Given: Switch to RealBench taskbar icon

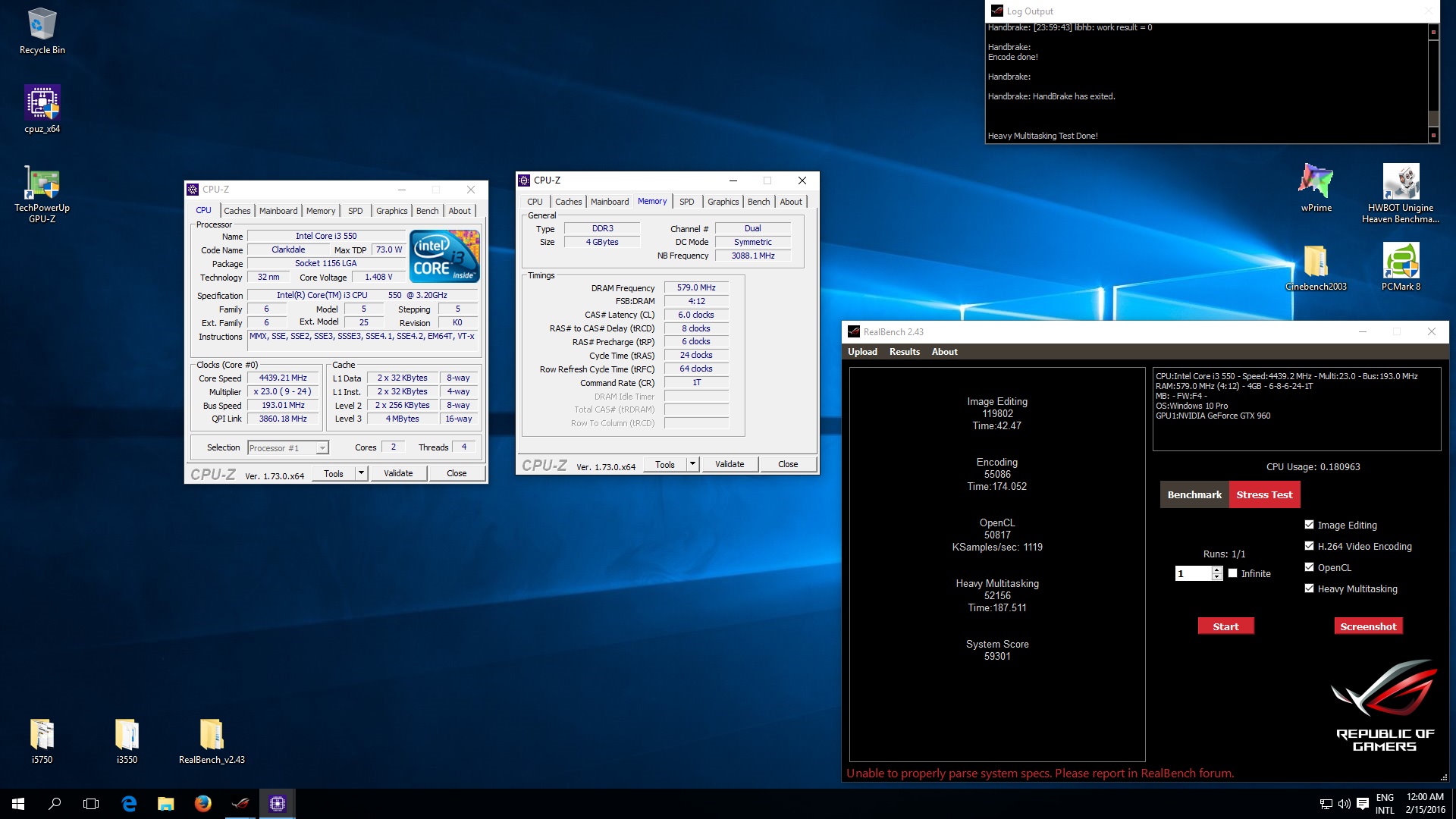Looking at the screenshot, I should click(x=240, y=804).
